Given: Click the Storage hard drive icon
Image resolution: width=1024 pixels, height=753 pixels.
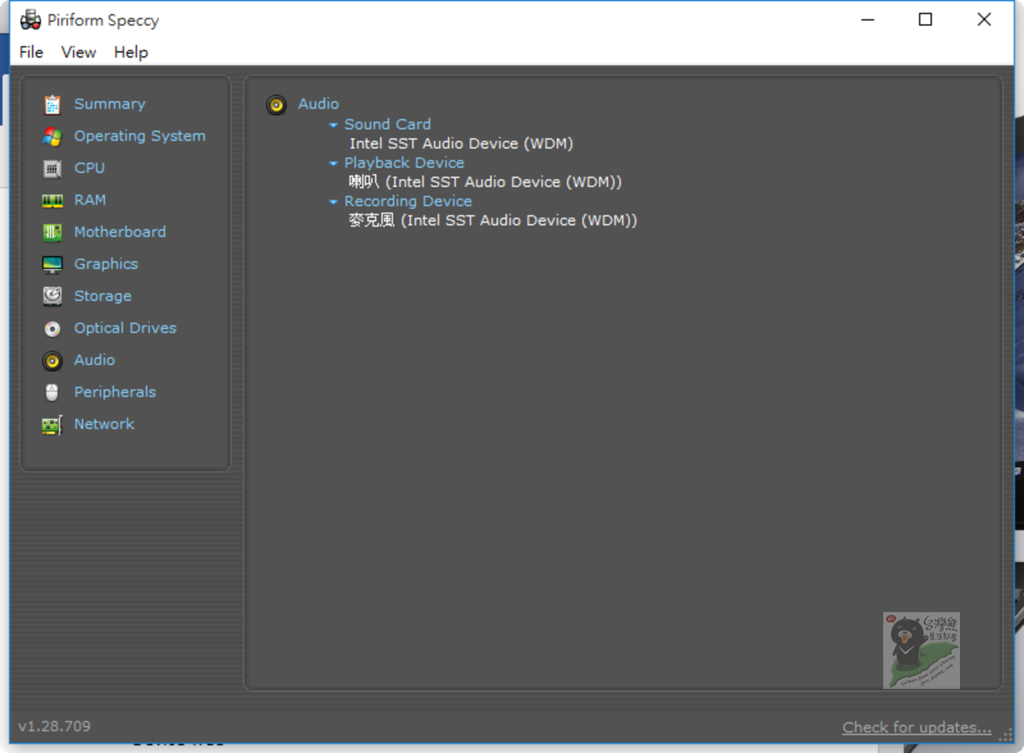Looking at the screenshot, I should (52, 296).
